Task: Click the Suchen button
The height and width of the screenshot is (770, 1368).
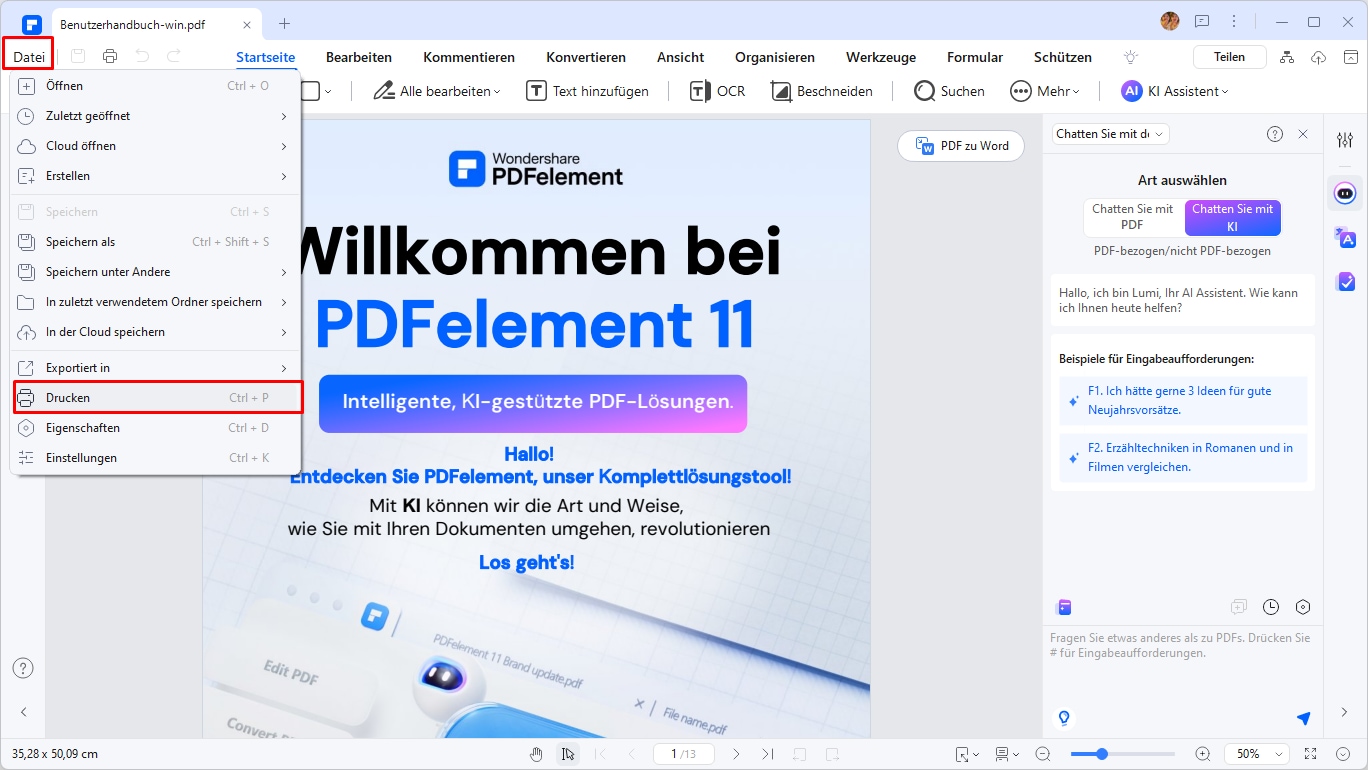Action: [x=950, y=91]
